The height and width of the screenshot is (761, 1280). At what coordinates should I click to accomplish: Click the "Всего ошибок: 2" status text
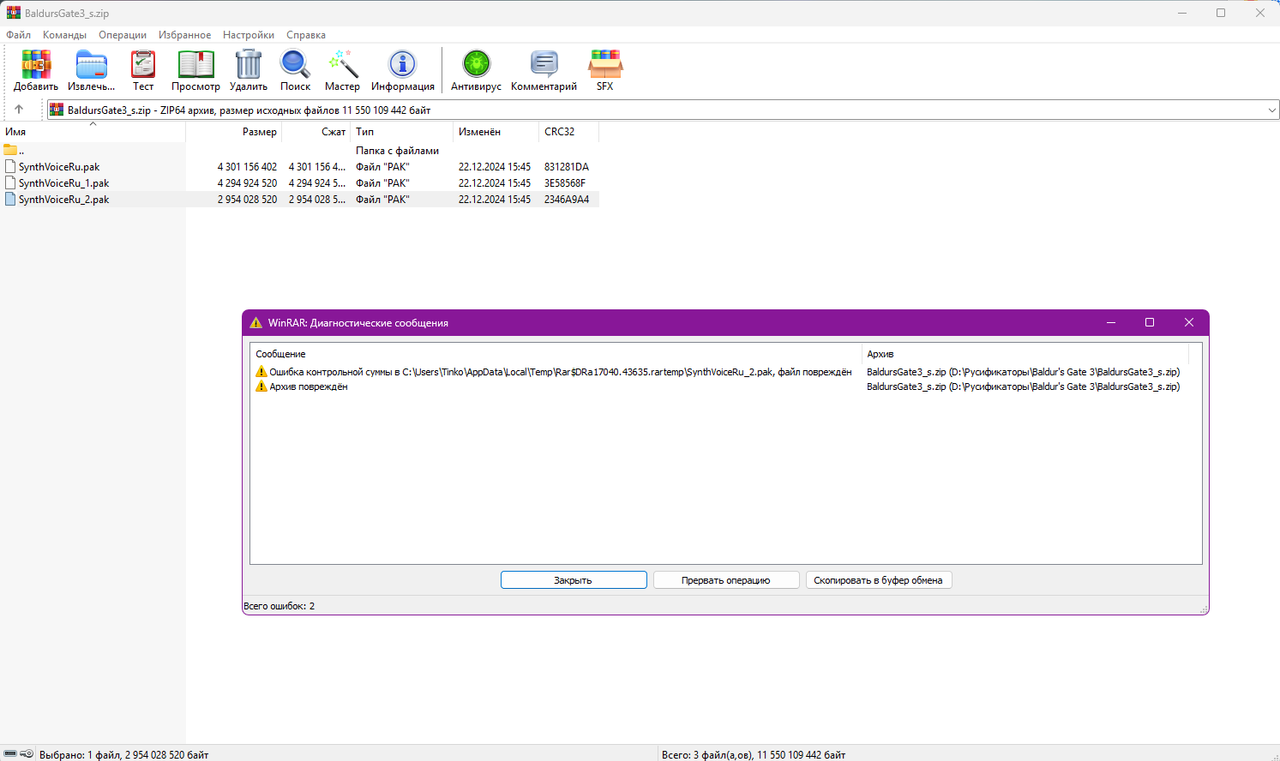[x=279, y=606]
